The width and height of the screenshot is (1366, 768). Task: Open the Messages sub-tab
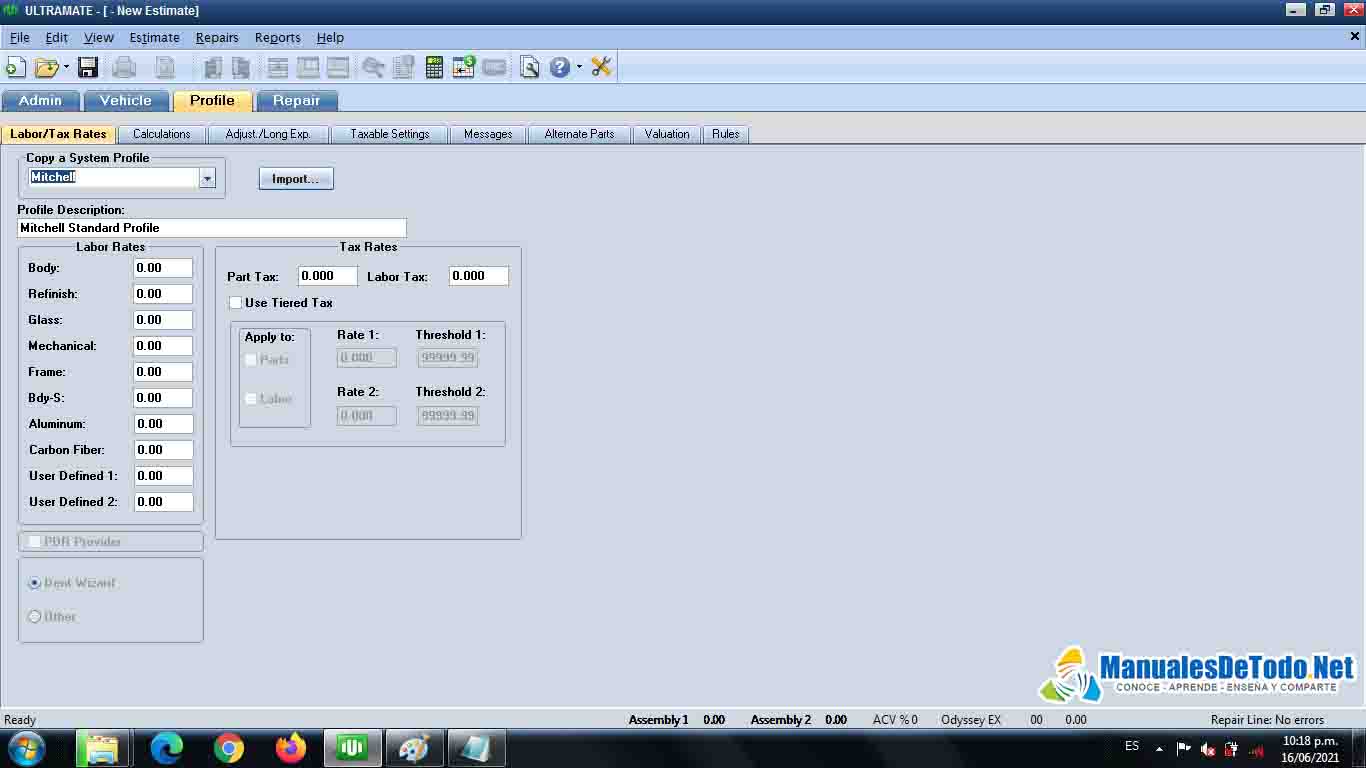488,134
